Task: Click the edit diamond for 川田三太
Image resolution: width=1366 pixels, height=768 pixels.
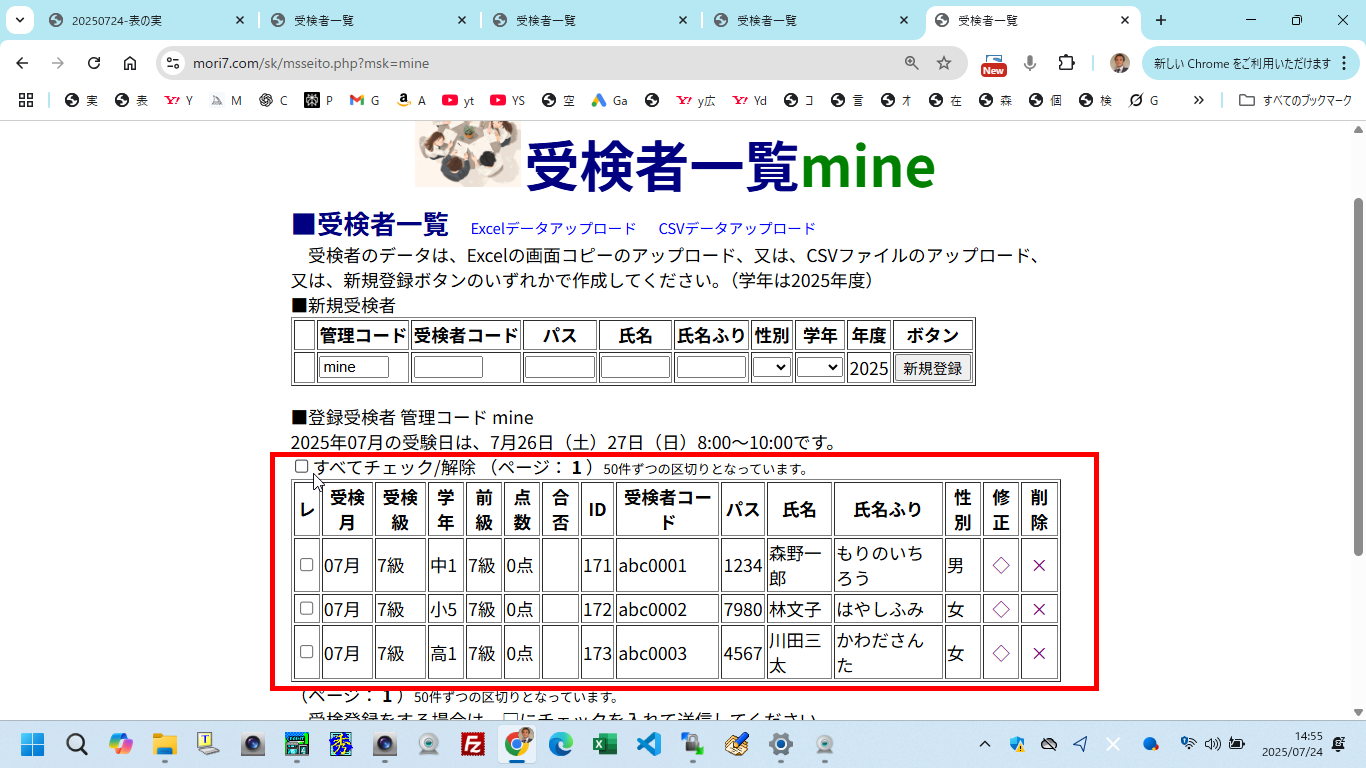Action: coord(1001,653)
